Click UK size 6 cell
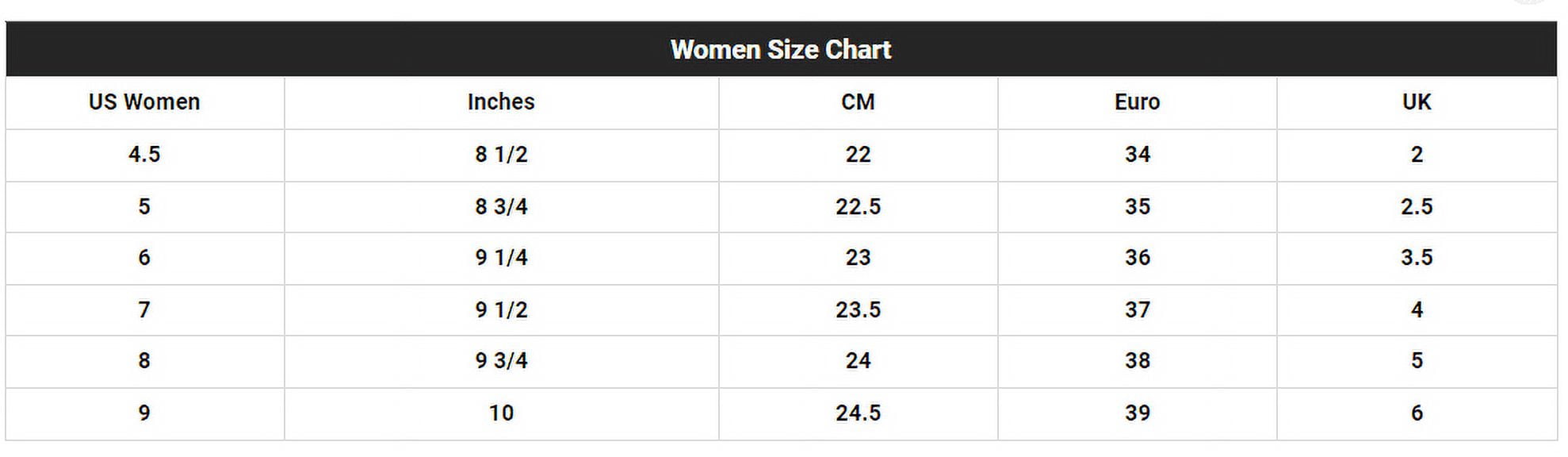Screen dimensions: 1568x457 click(x=1417, y=413)
